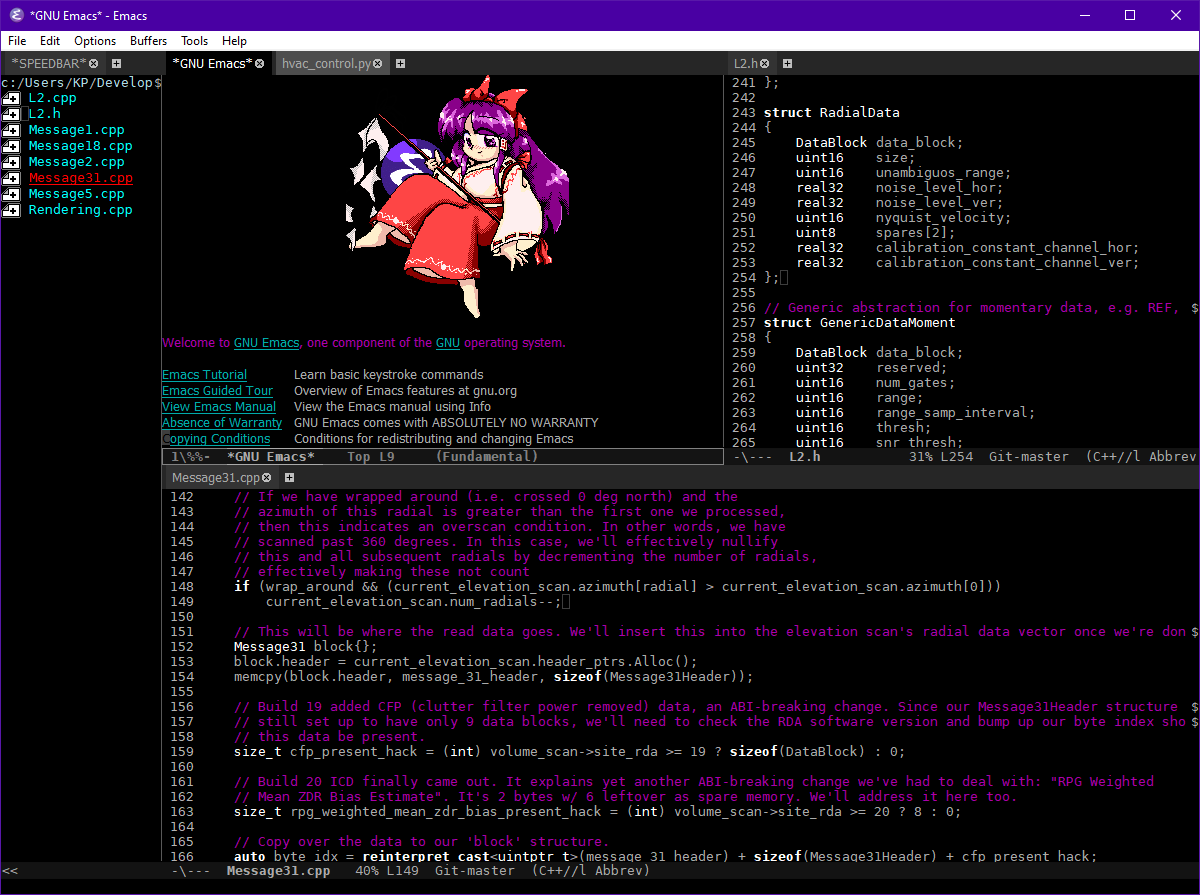1200x895 pixels.
Task: Click the new-tab plus icon beside *SPEEDBAR* tab
Action: [x=116, y=62]
